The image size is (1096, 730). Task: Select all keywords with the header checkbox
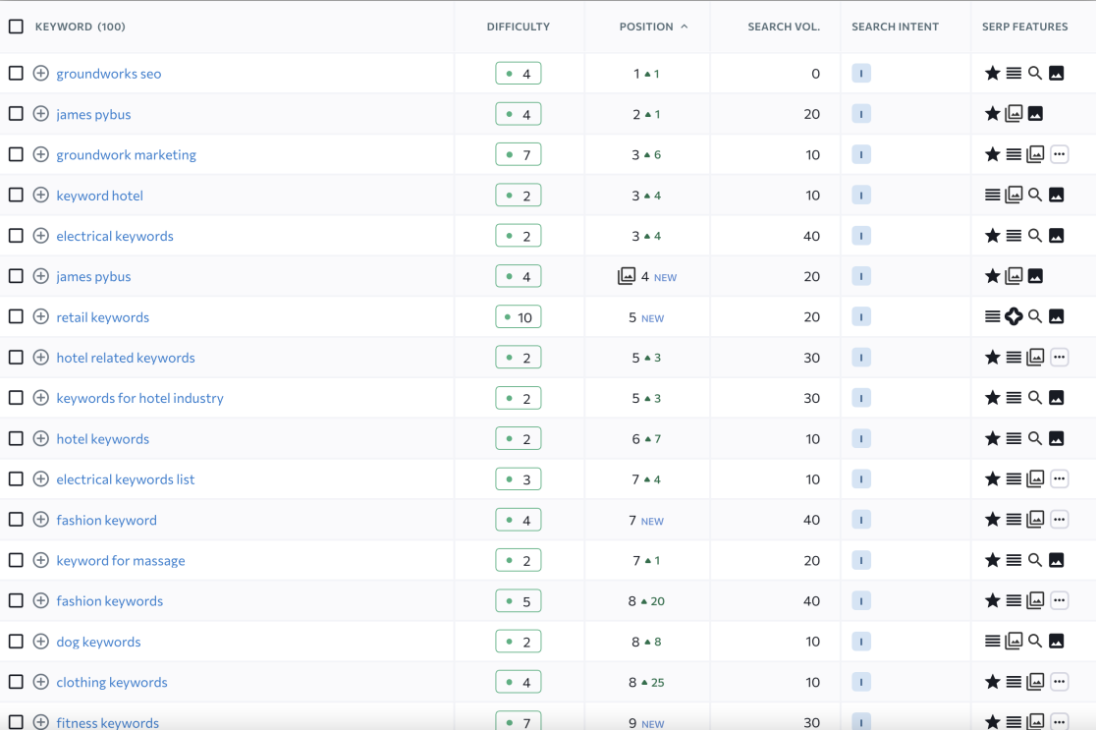(x=16, y=26)
